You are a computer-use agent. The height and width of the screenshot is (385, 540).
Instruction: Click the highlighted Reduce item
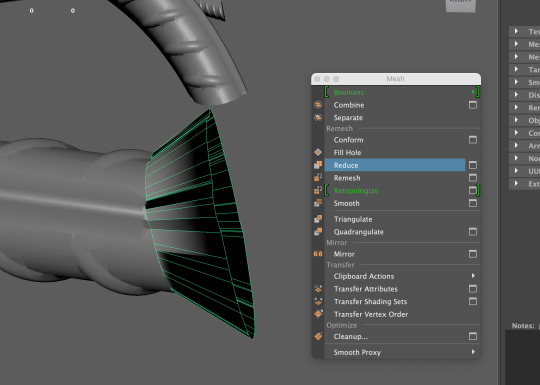coord(395,165)
